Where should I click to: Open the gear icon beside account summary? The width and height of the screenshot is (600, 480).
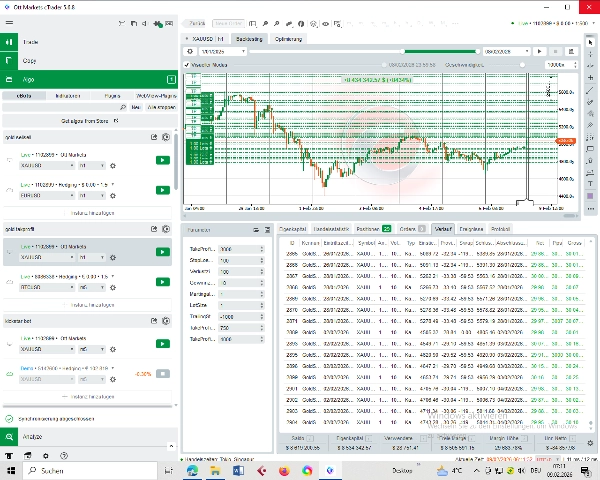(x=590, y=442)
